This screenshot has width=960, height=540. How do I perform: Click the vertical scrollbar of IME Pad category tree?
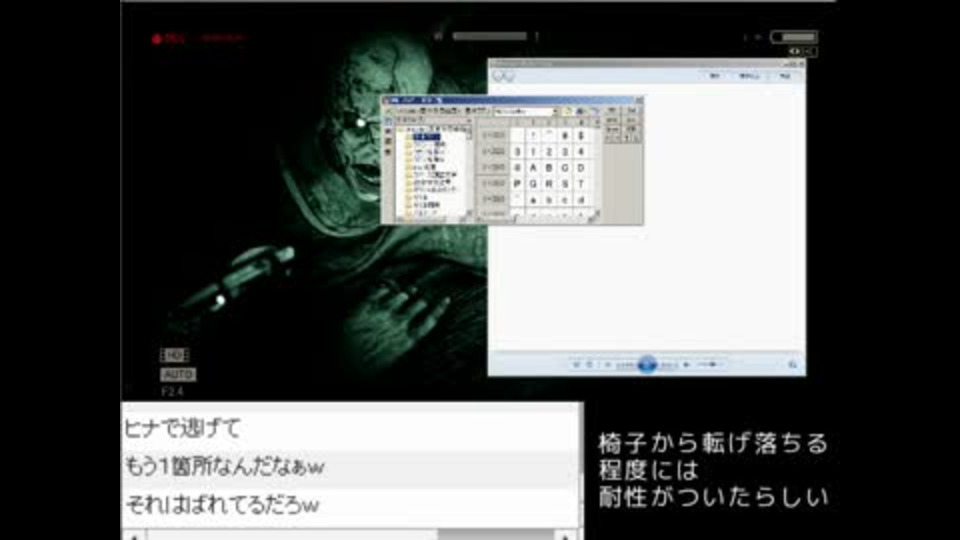469,170
